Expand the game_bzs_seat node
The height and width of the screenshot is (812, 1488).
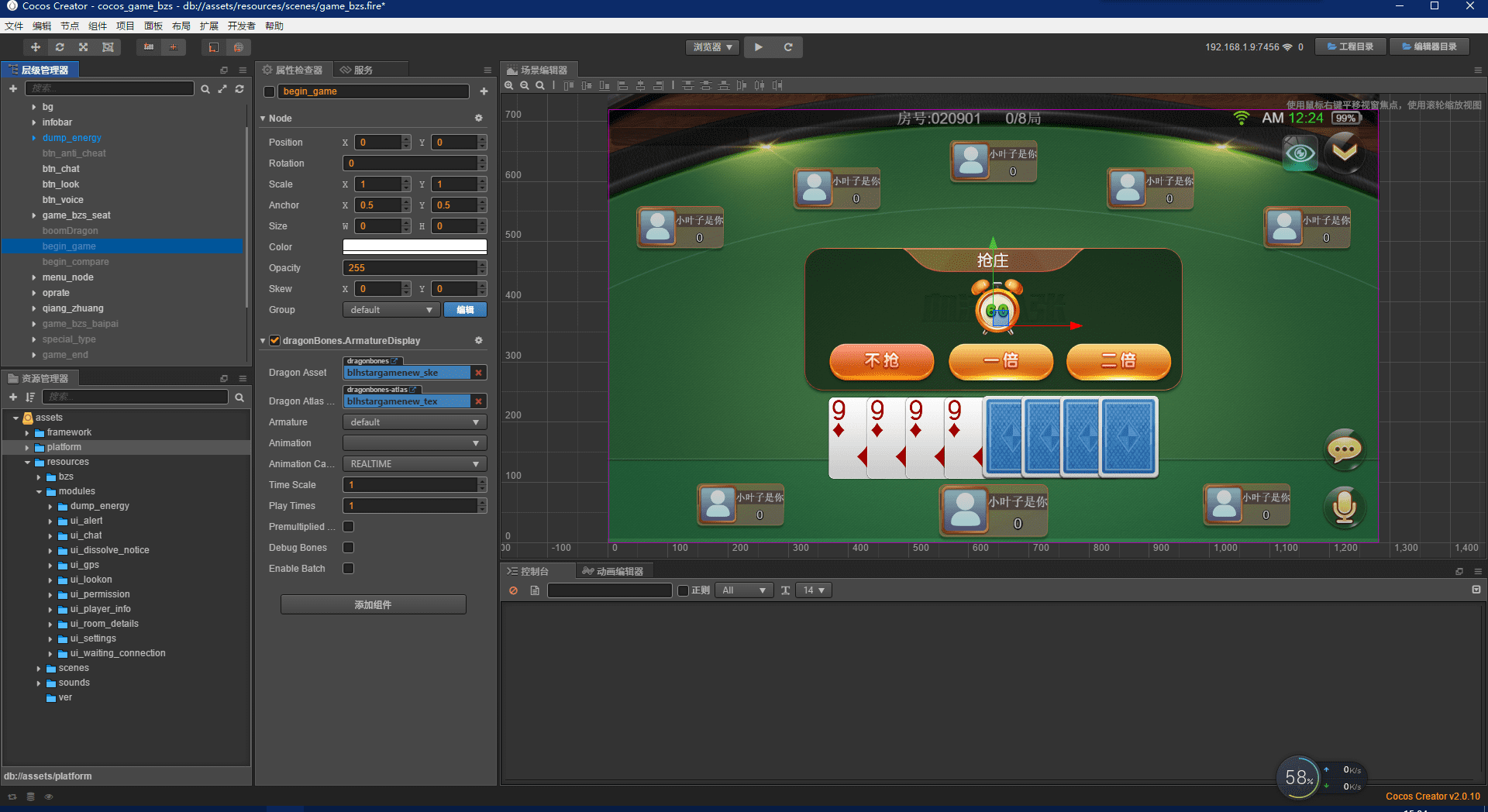tap(34, 215)
